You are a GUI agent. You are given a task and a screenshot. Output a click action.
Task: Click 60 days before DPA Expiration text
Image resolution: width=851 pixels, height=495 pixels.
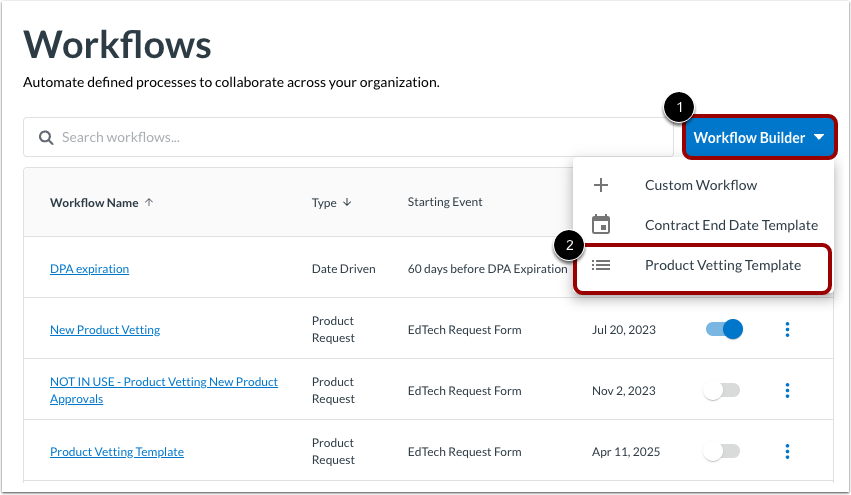pyautogui.click(x=487, y=269)
